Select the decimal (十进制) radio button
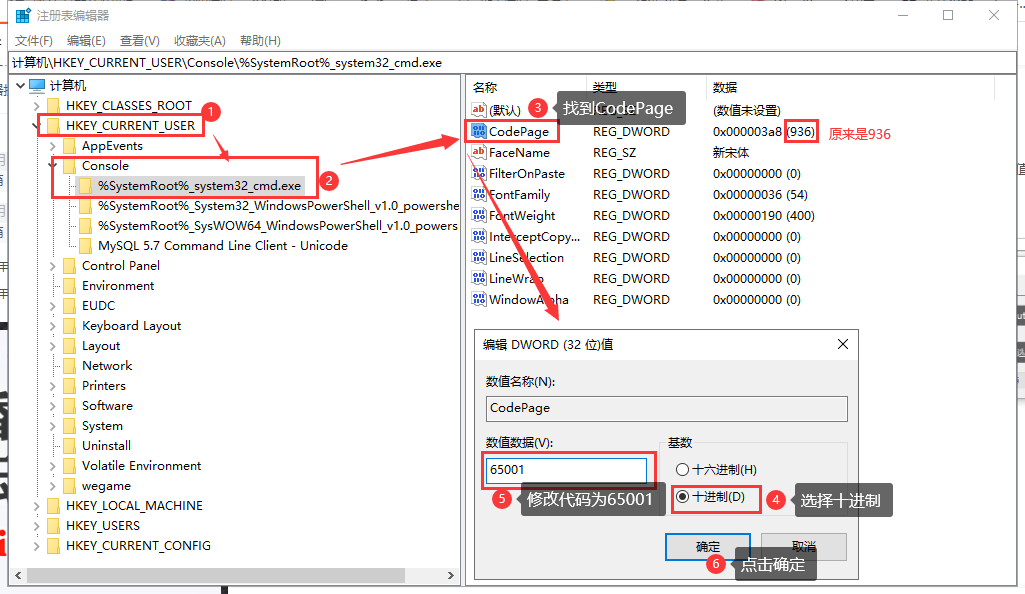This screenshot has width=1025, height=594. click(683, 496)
